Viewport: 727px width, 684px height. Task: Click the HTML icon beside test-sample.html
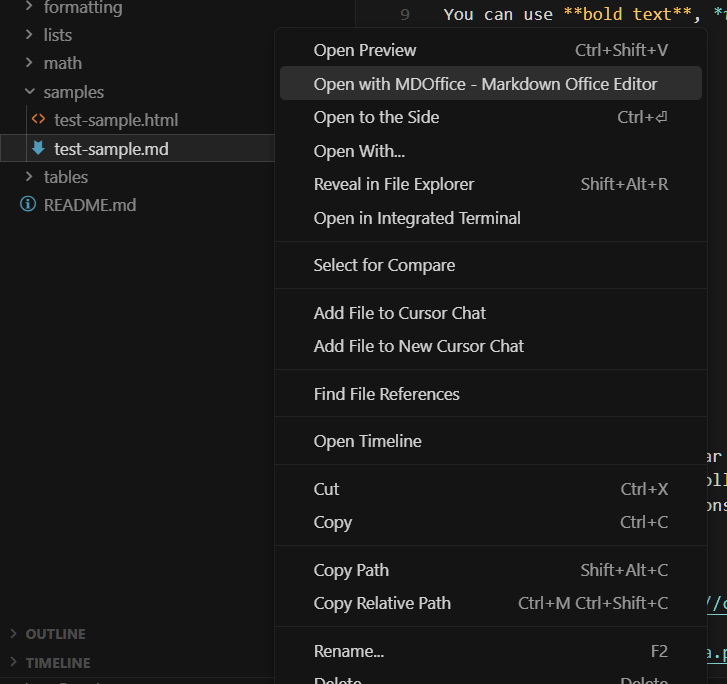point(38,120)
